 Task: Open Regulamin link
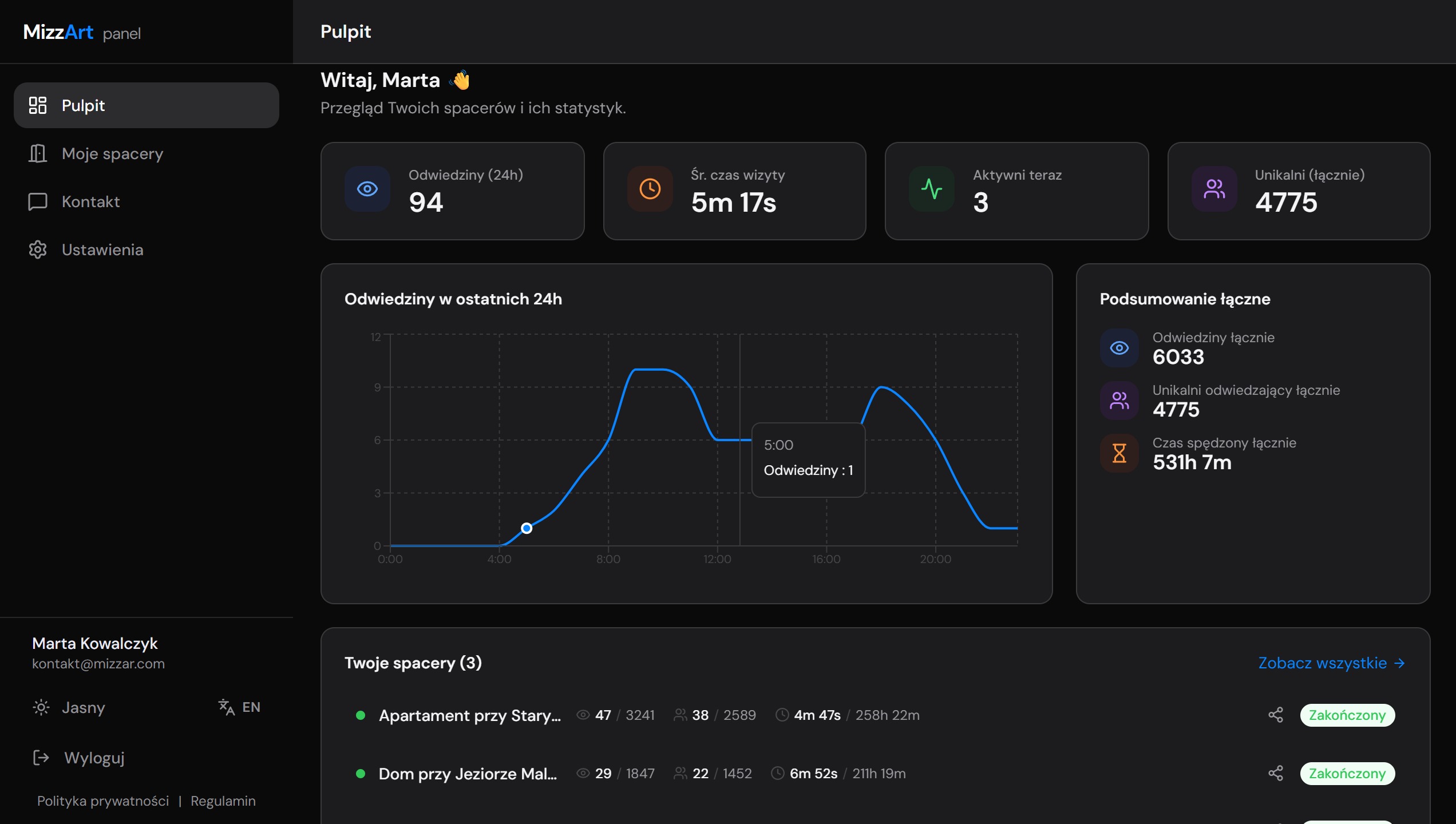point(223,801)
